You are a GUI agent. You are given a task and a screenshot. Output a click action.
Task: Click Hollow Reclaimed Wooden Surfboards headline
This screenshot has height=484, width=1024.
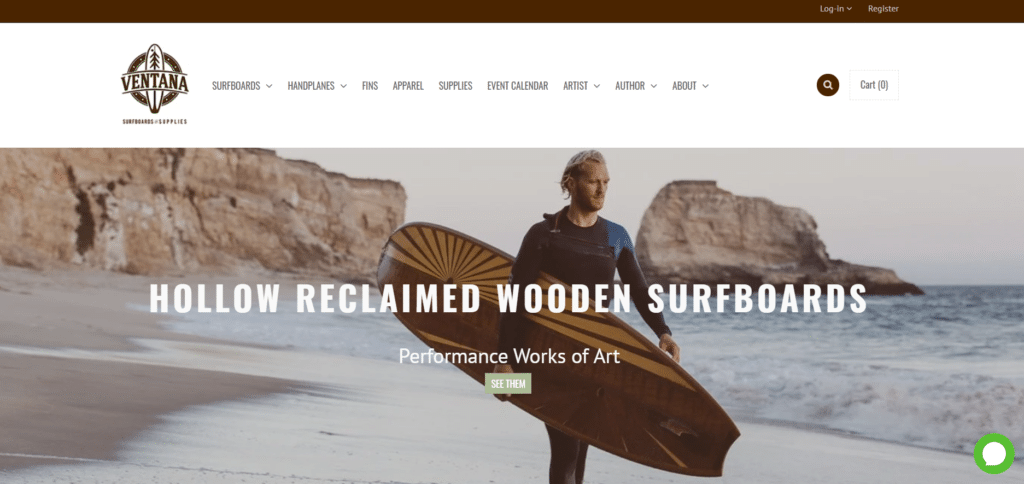(508, 298)
